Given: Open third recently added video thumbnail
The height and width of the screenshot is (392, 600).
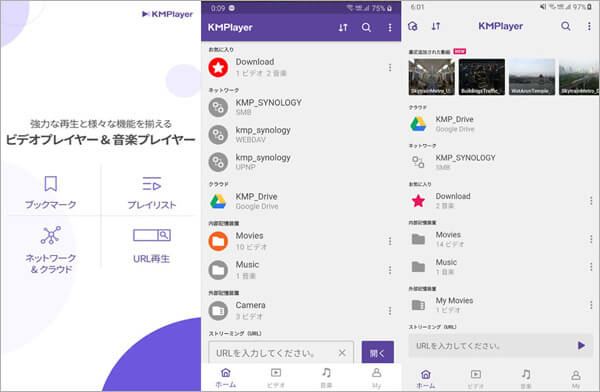Looking at the screenshot, I should pyautogui.click(x=532, y=77).
